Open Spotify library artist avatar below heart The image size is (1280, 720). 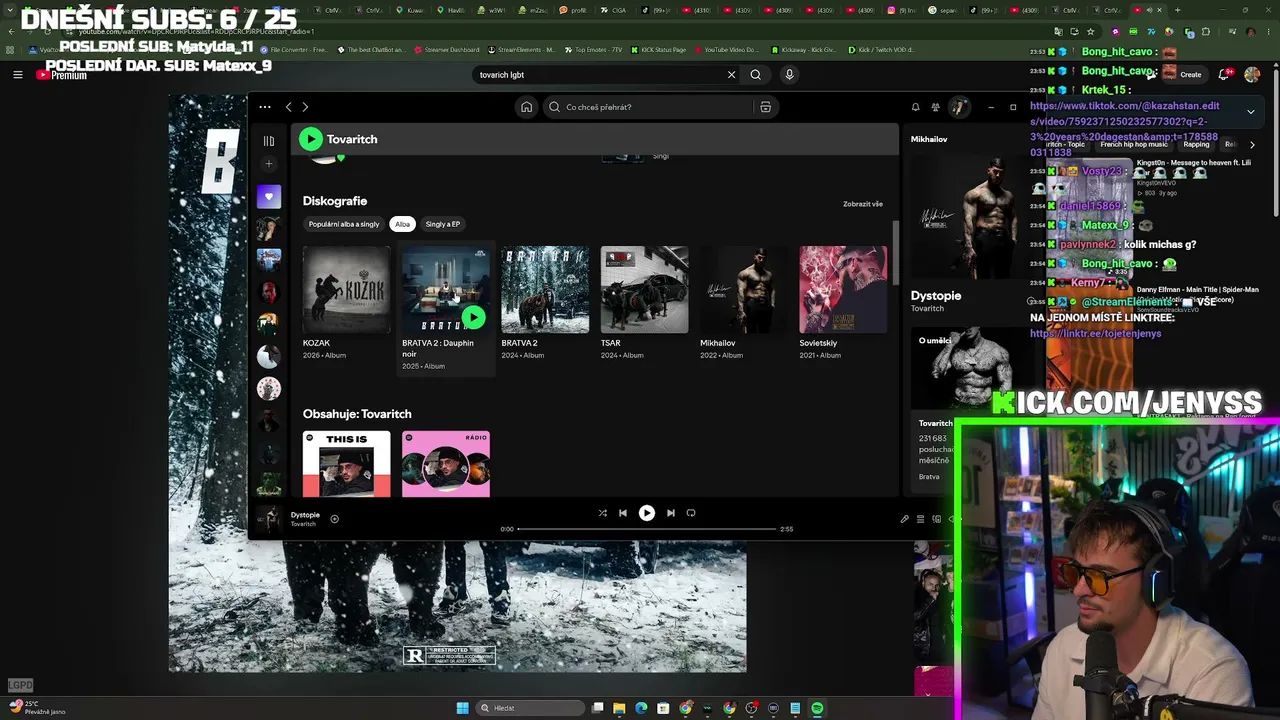click(x=268, y=228)
